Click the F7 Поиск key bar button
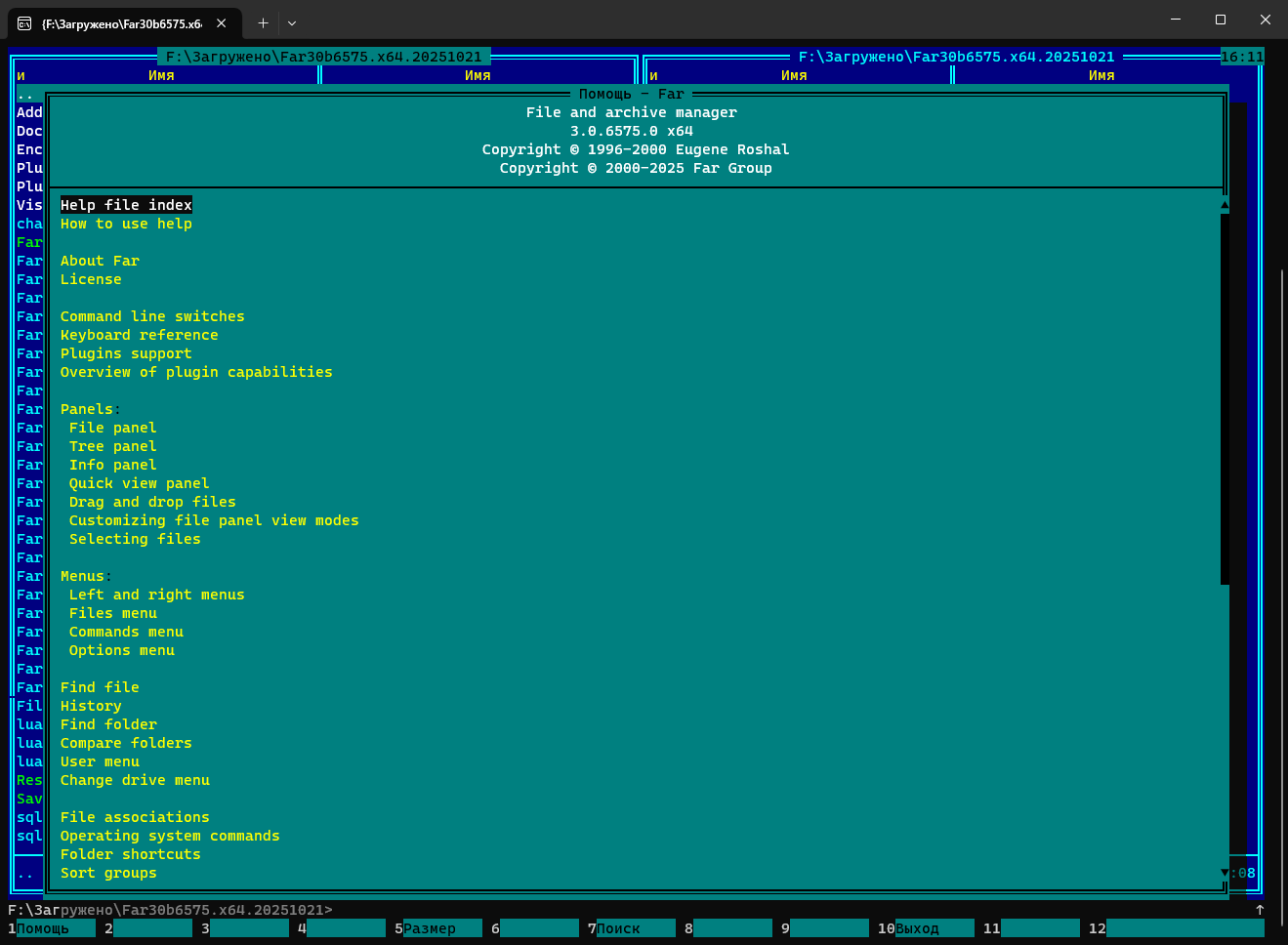This screenshot has height=945, width=1288. coord(632,928)
